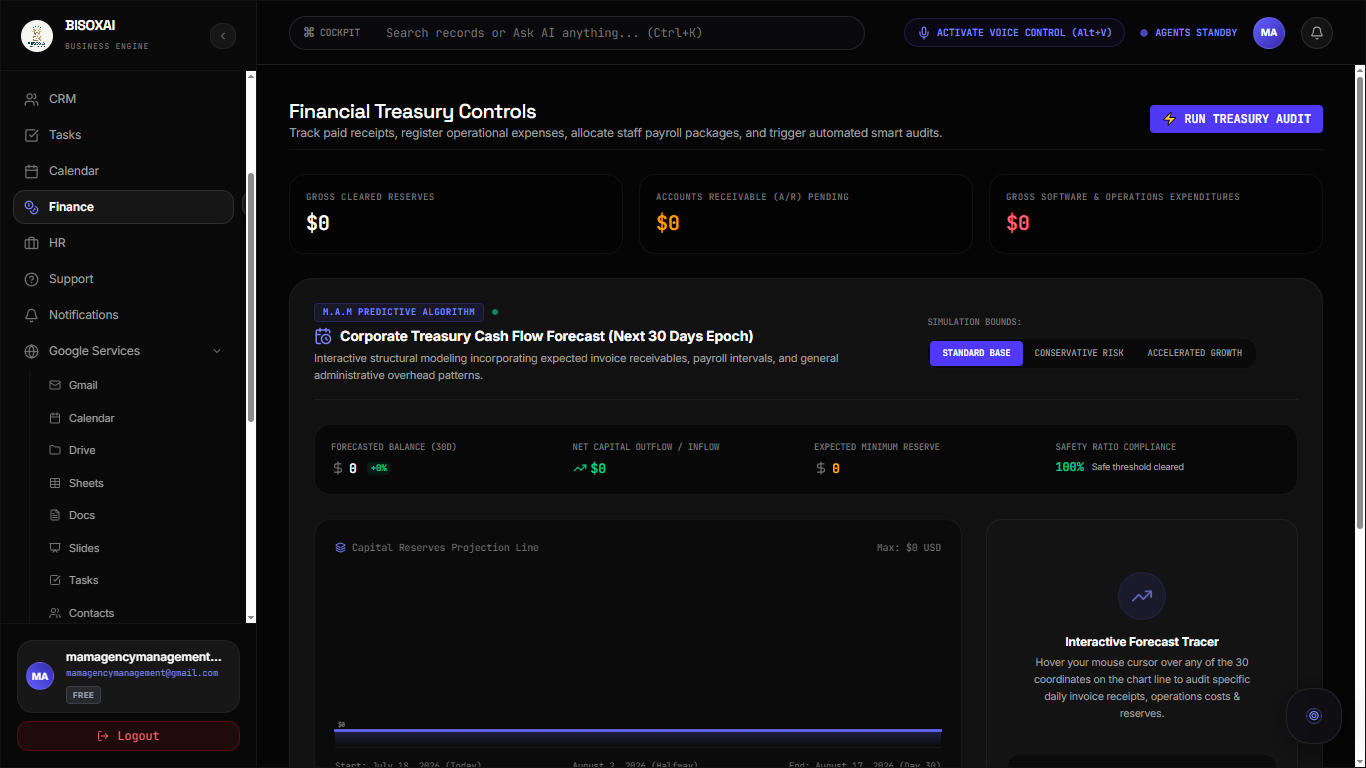Click the Interactive Forecast Tracer trend icon
The image size is (1366, 768).
(1142, 596)
